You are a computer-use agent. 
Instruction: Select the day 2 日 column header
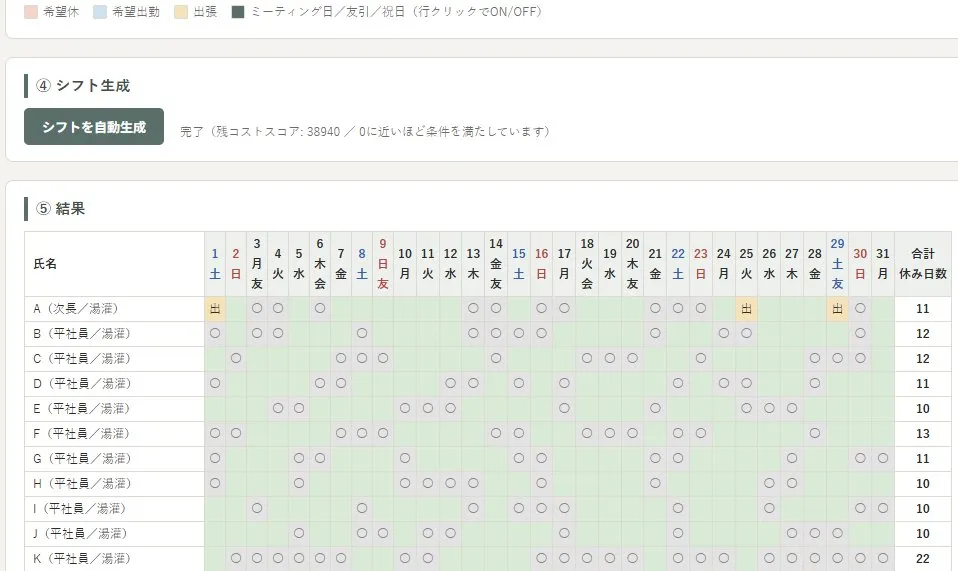point(236,264)
